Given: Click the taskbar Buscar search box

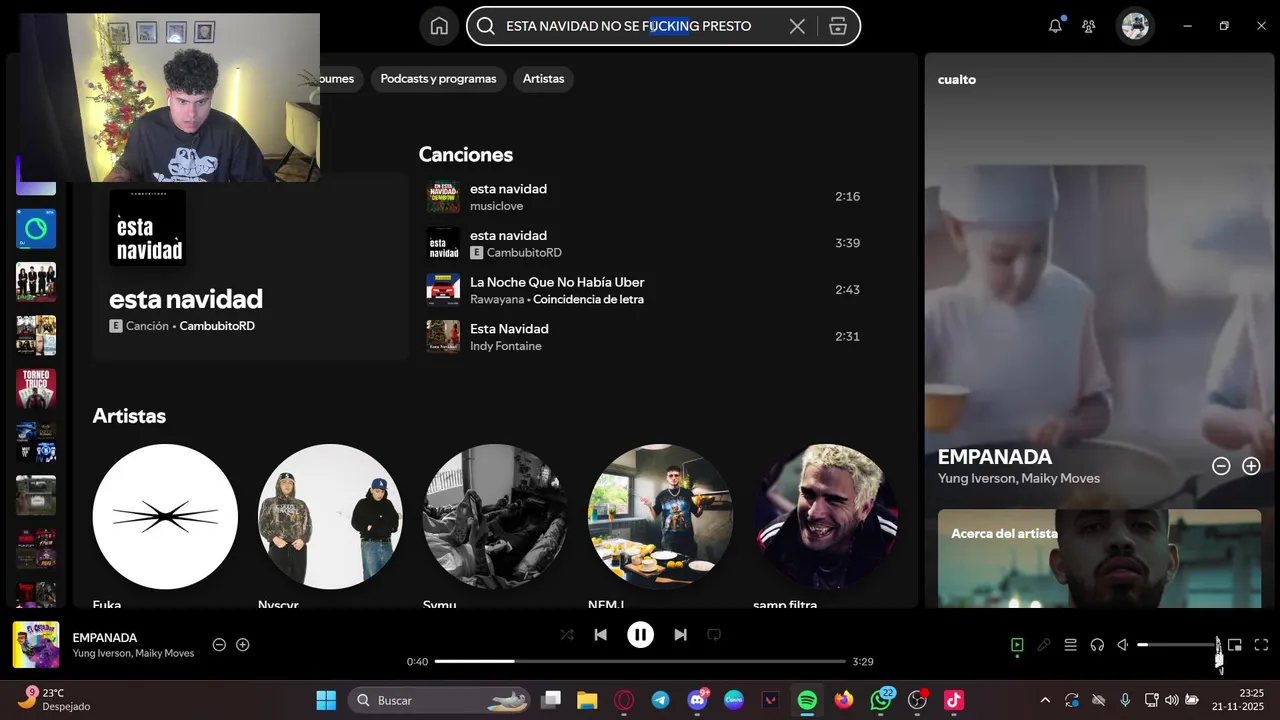Looking at the screenshot, I should pyautogui.click(x=438, y=700).
